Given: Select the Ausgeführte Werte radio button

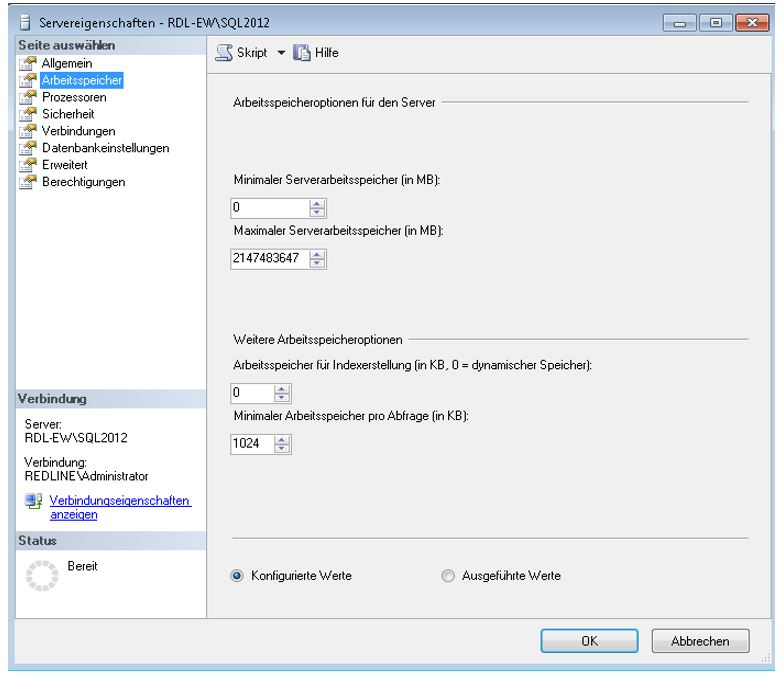Looking at the screenshot, I should pyautogui.click(x=446, y=576).
